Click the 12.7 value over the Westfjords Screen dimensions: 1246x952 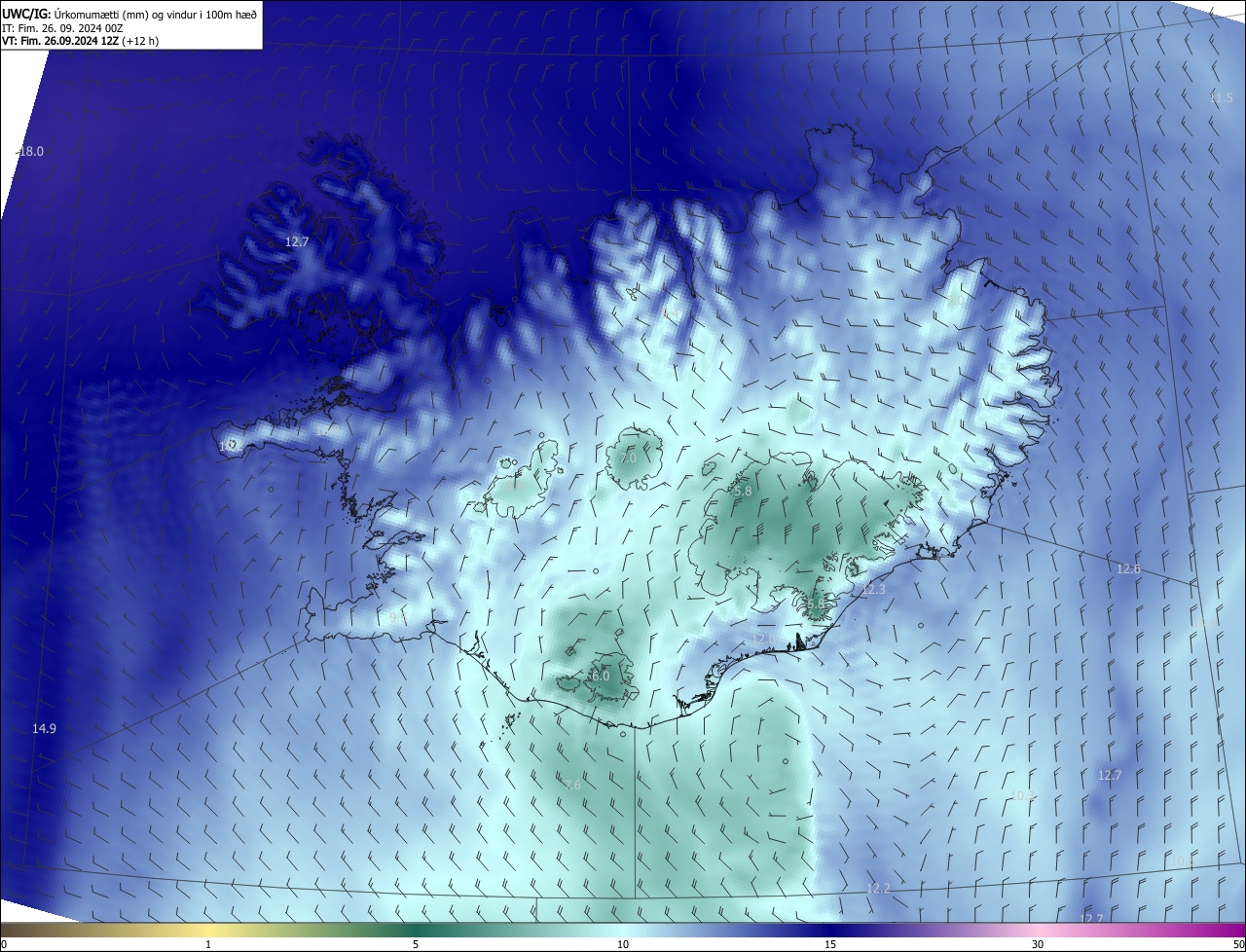click(x=297, y=242)
